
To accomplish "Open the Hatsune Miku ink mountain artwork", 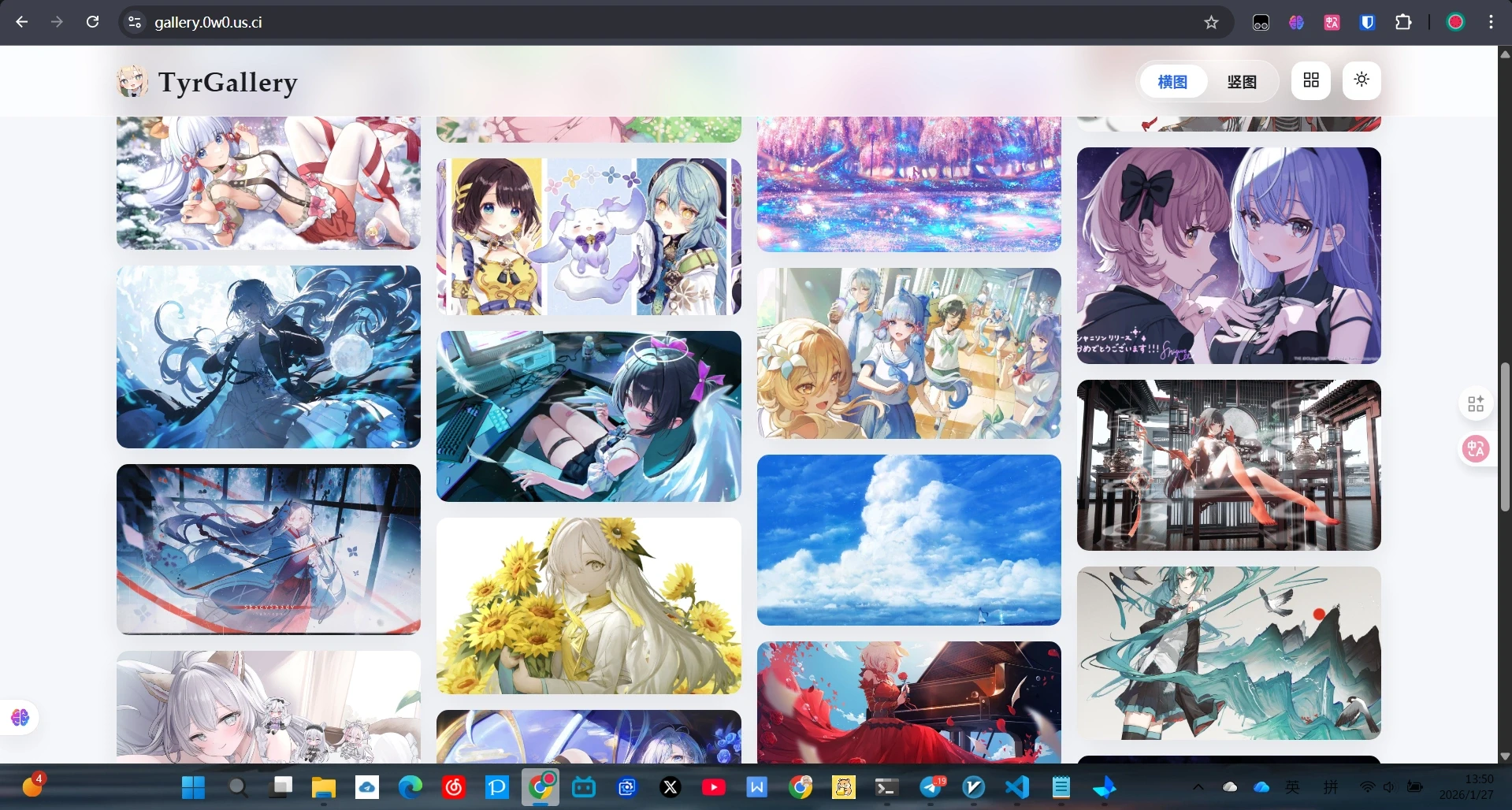I will tap(1229, 653).
